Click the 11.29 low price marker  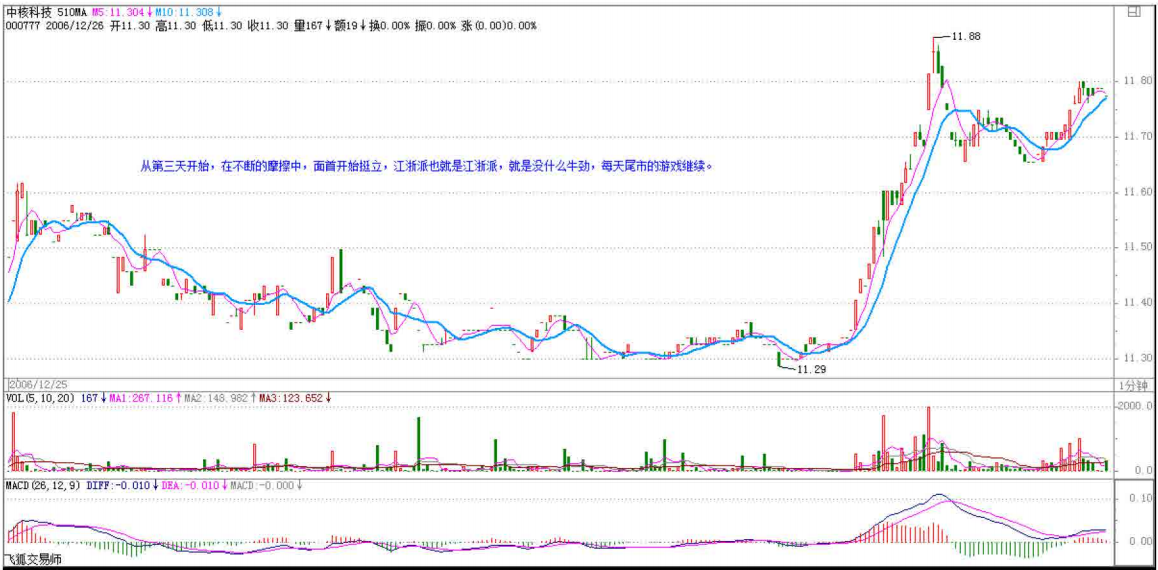pos(811,369)
